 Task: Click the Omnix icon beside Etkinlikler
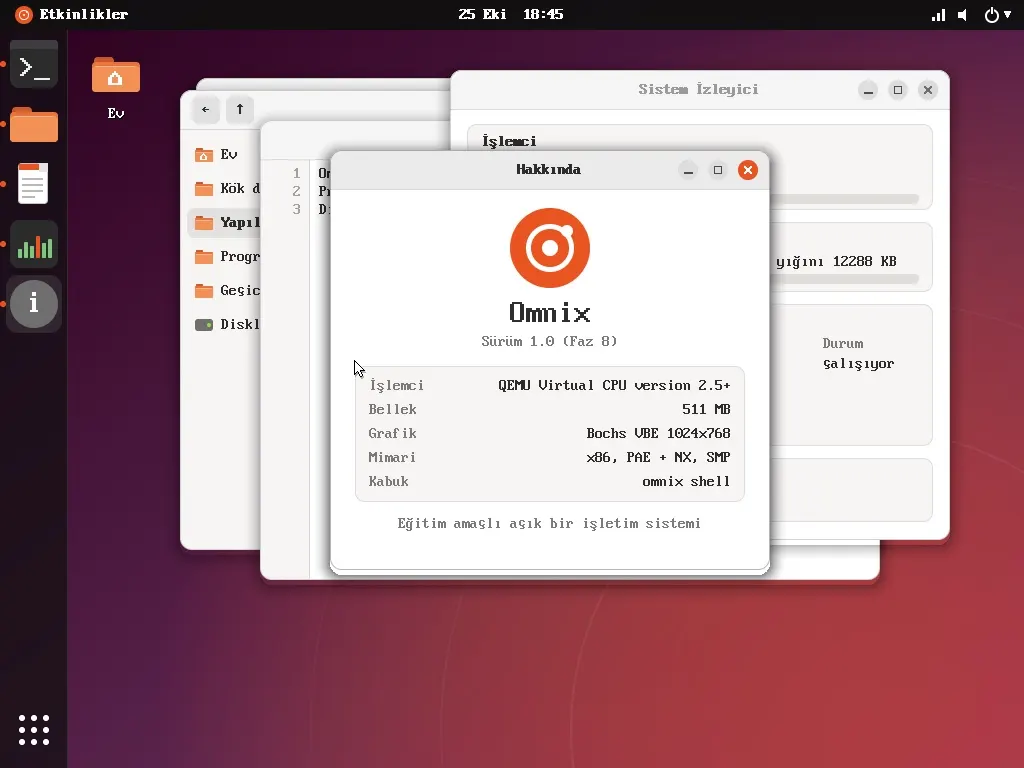[24, 14]
